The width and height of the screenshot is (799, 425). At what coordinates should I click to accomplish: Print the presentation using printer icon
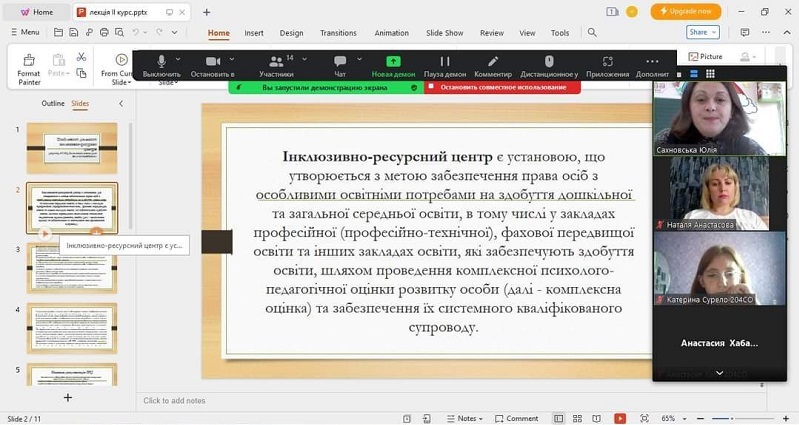point(104,33)
